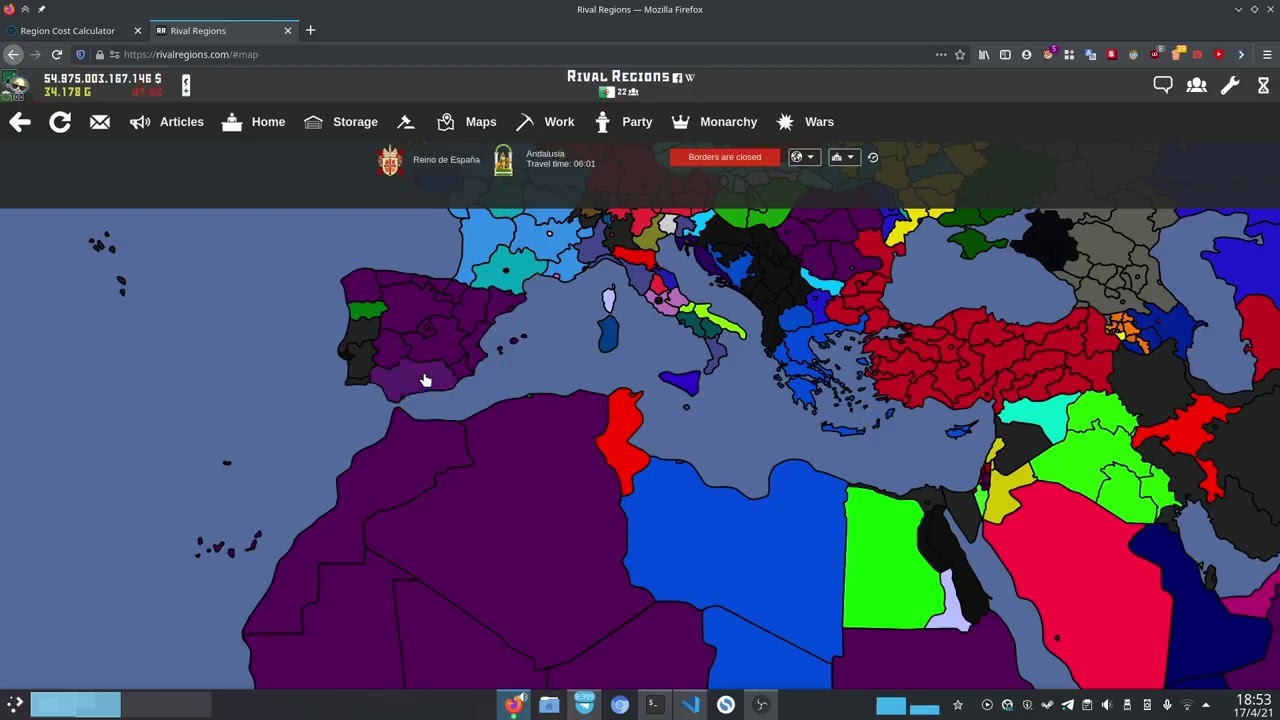Close the Region Cost Calculator tab
Image resolution: width=1280 pixels, height=720 pixels.
pyautogui.click(x=138, y=30)
